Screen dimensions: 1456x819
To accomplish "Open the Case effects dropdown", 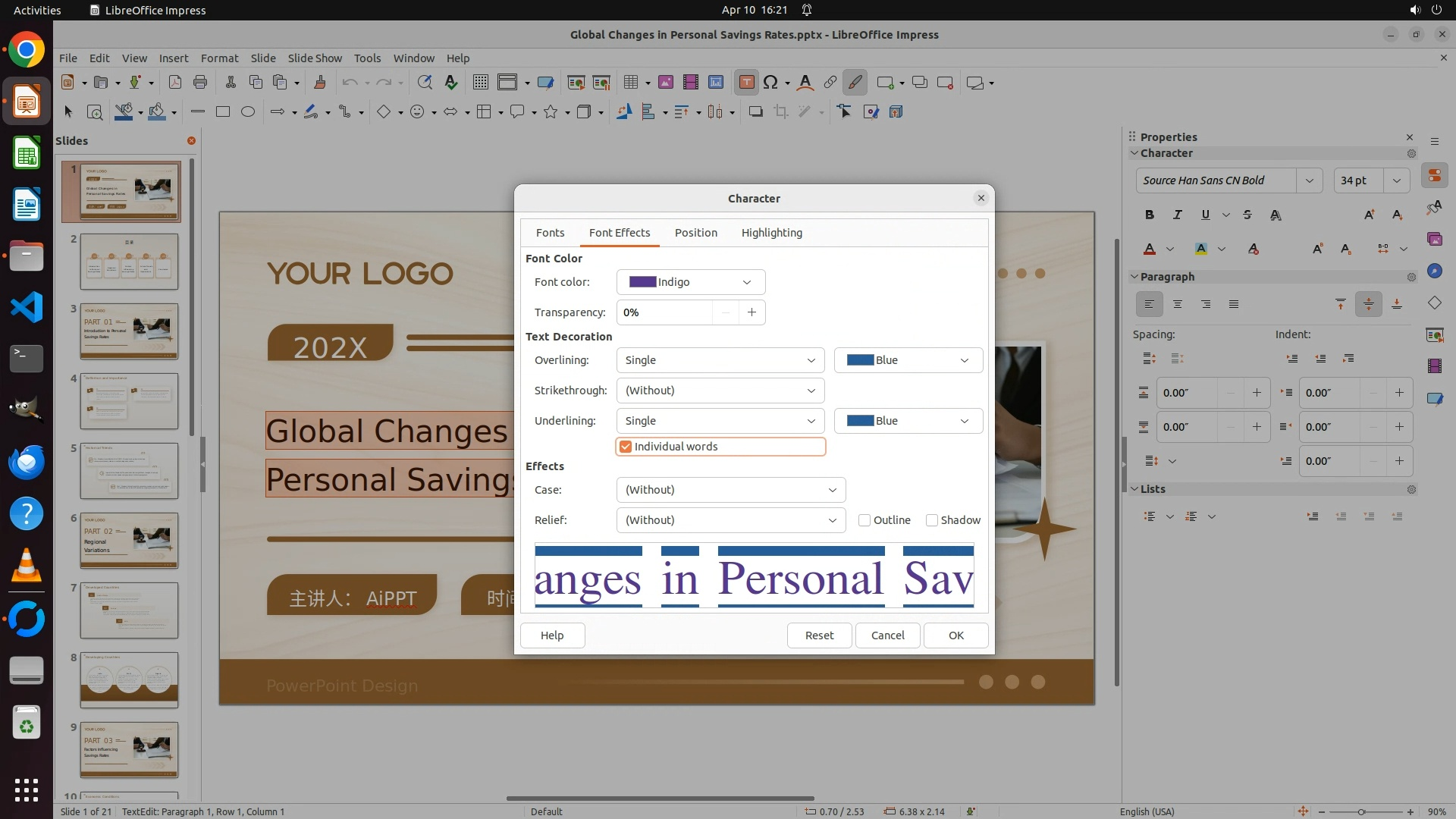I will pyautogui.click(x=730, y=490).
